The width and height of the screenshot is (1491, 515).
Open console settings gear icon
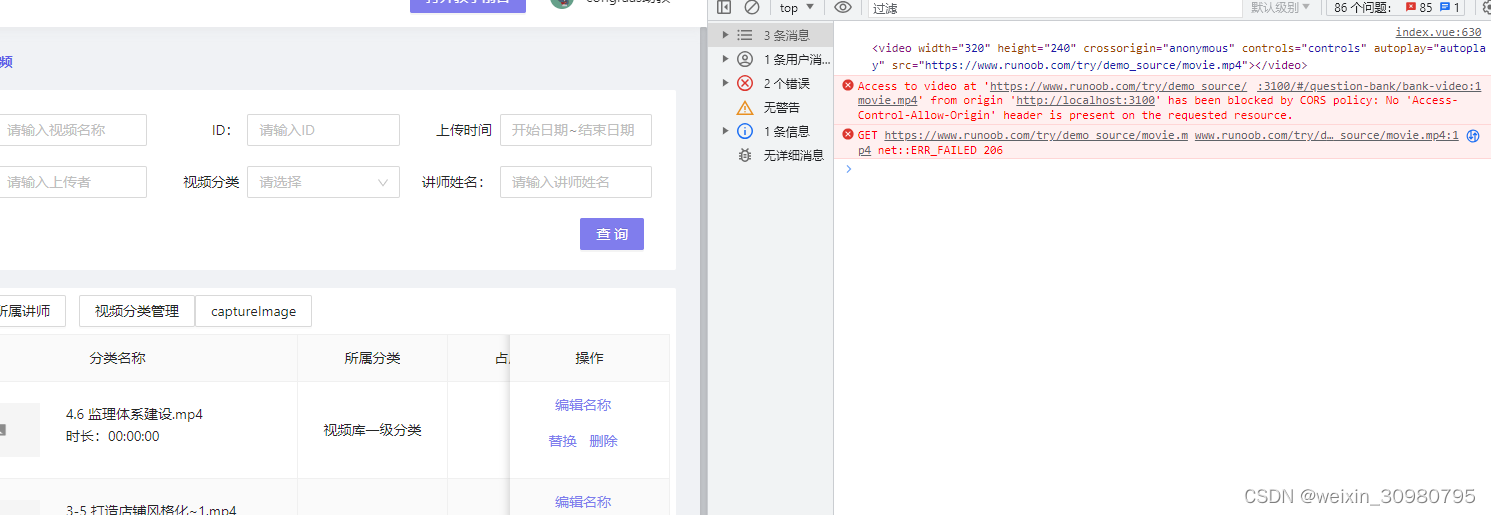pos(1486,7)
